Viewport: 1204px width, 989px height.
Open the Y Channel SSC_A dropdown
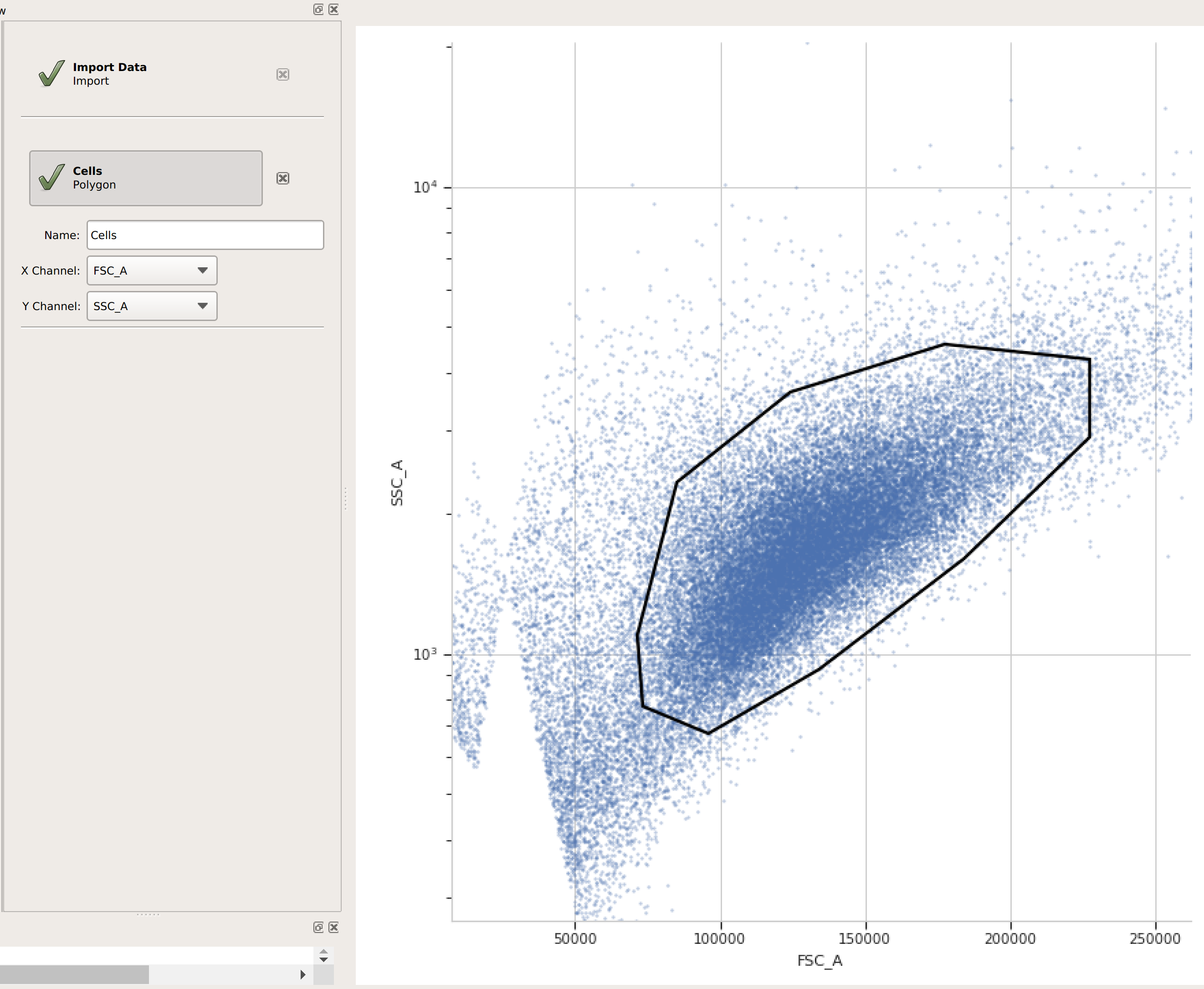click(152, 306)
